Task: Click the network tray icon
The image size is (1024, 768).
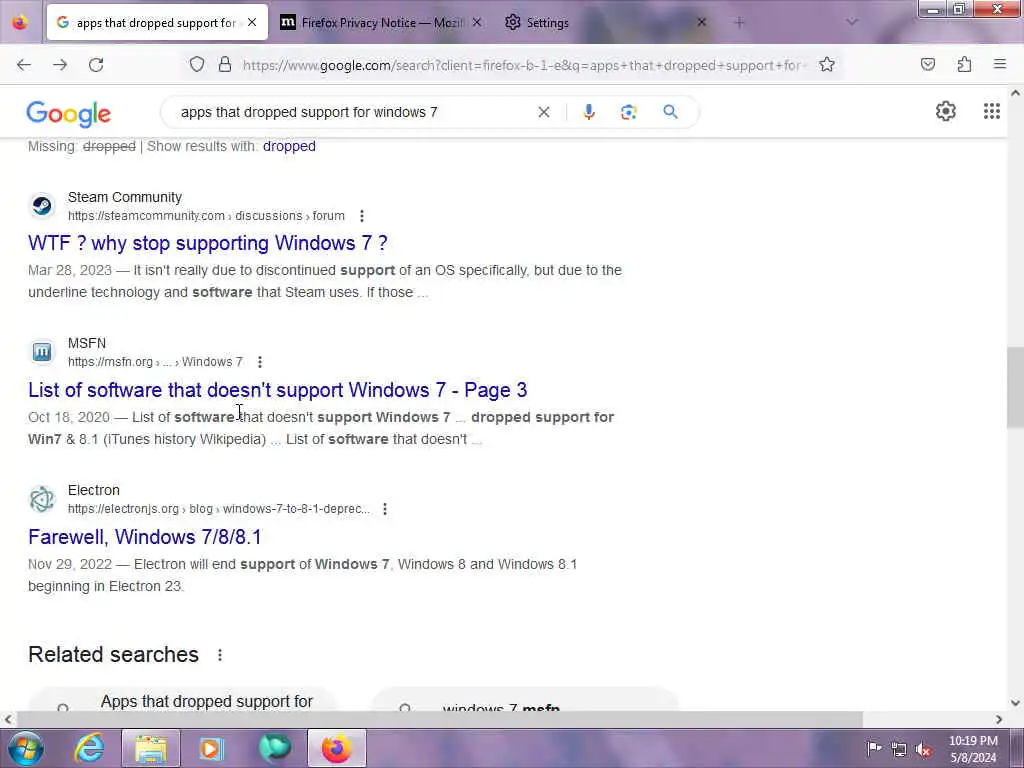Action: pyautogui.click(x=899, y=749)
